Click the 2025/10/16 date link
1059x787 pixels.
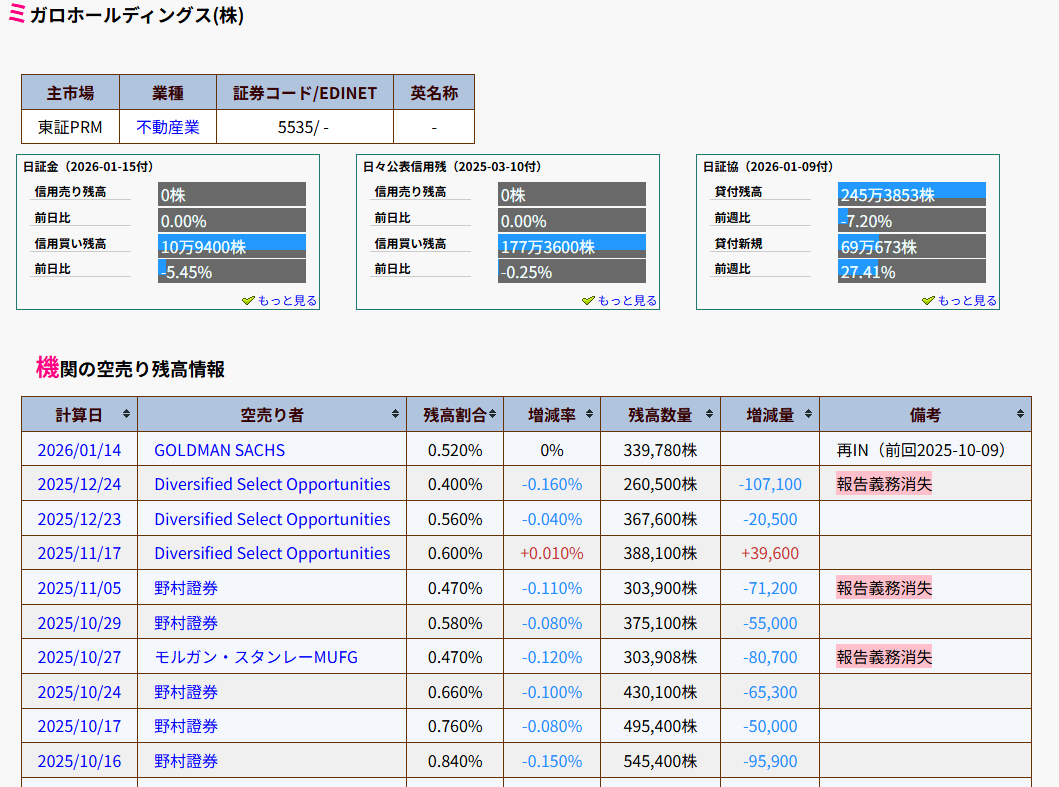pos(79,761)
